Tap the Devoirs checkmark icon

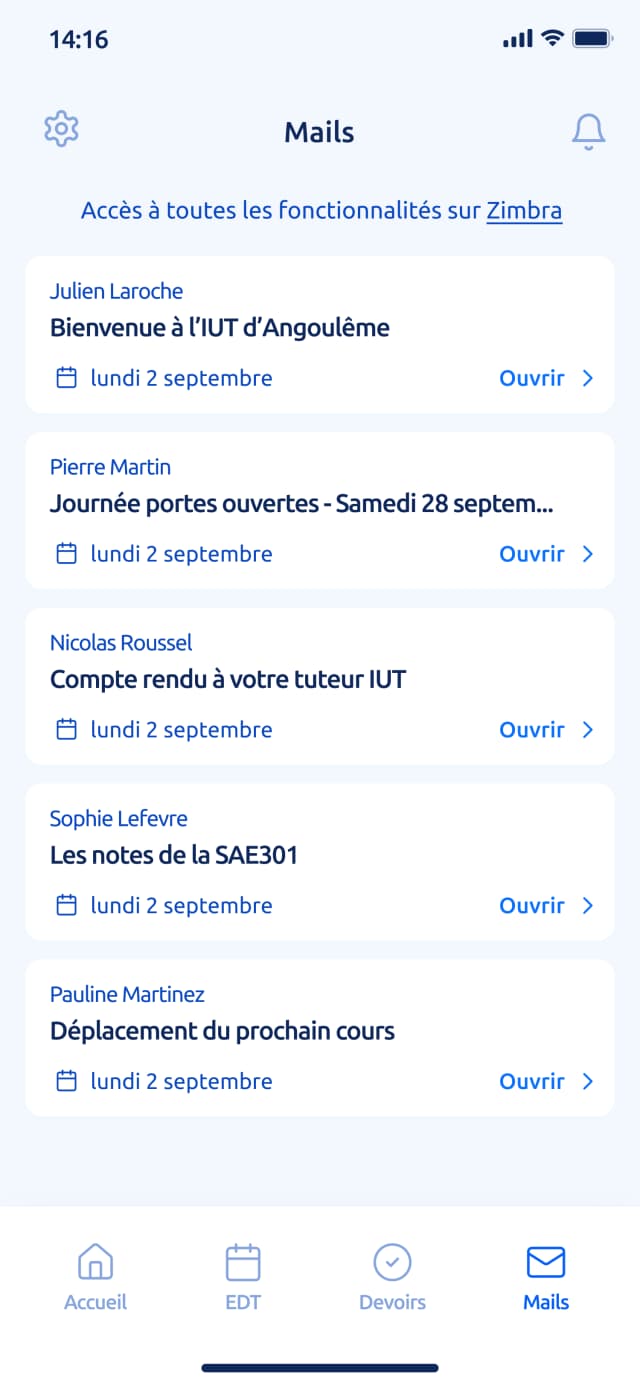click(392, 1262)
